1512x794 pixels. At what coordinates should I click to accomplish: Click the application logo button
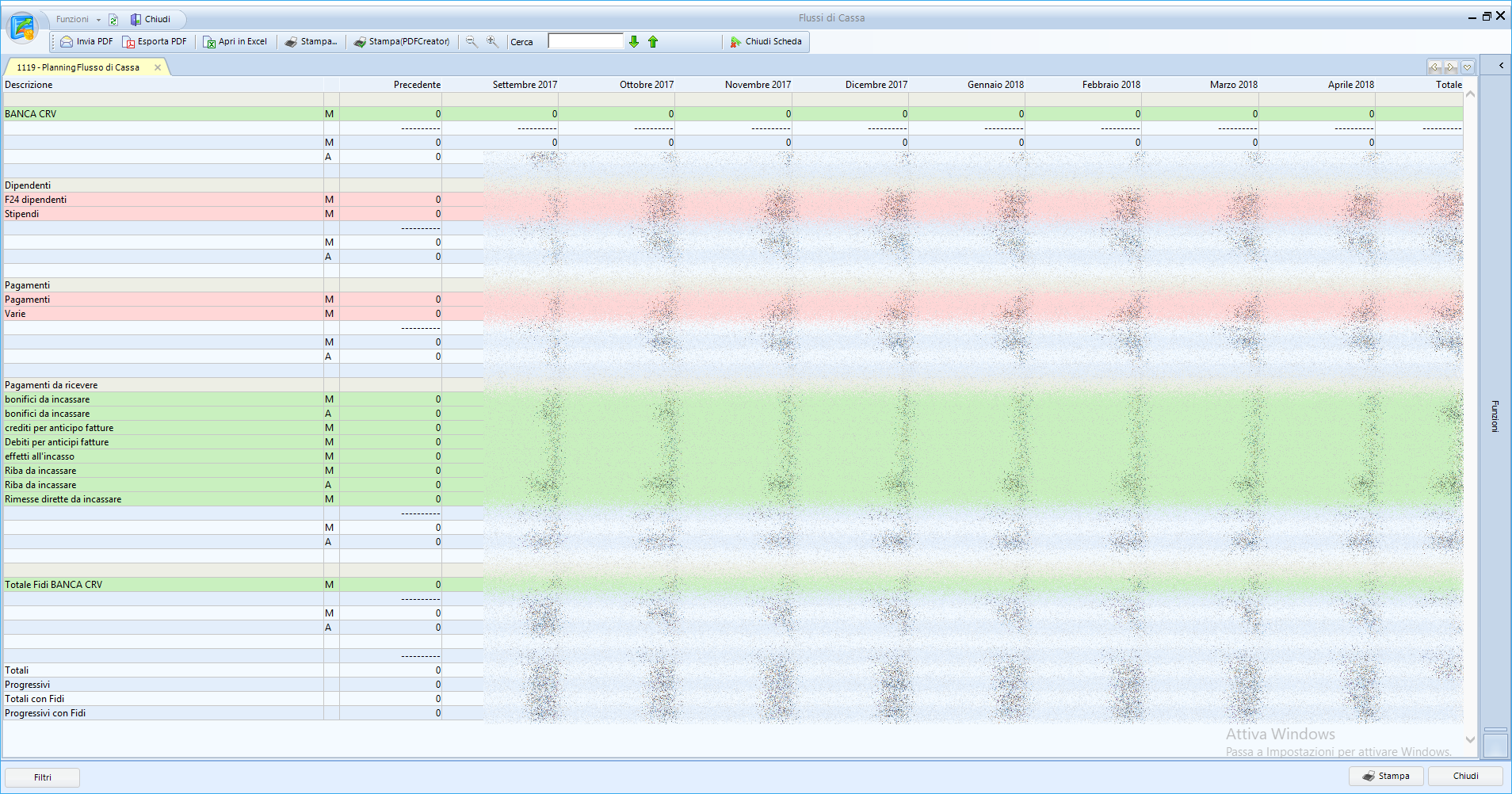[22, 28]
